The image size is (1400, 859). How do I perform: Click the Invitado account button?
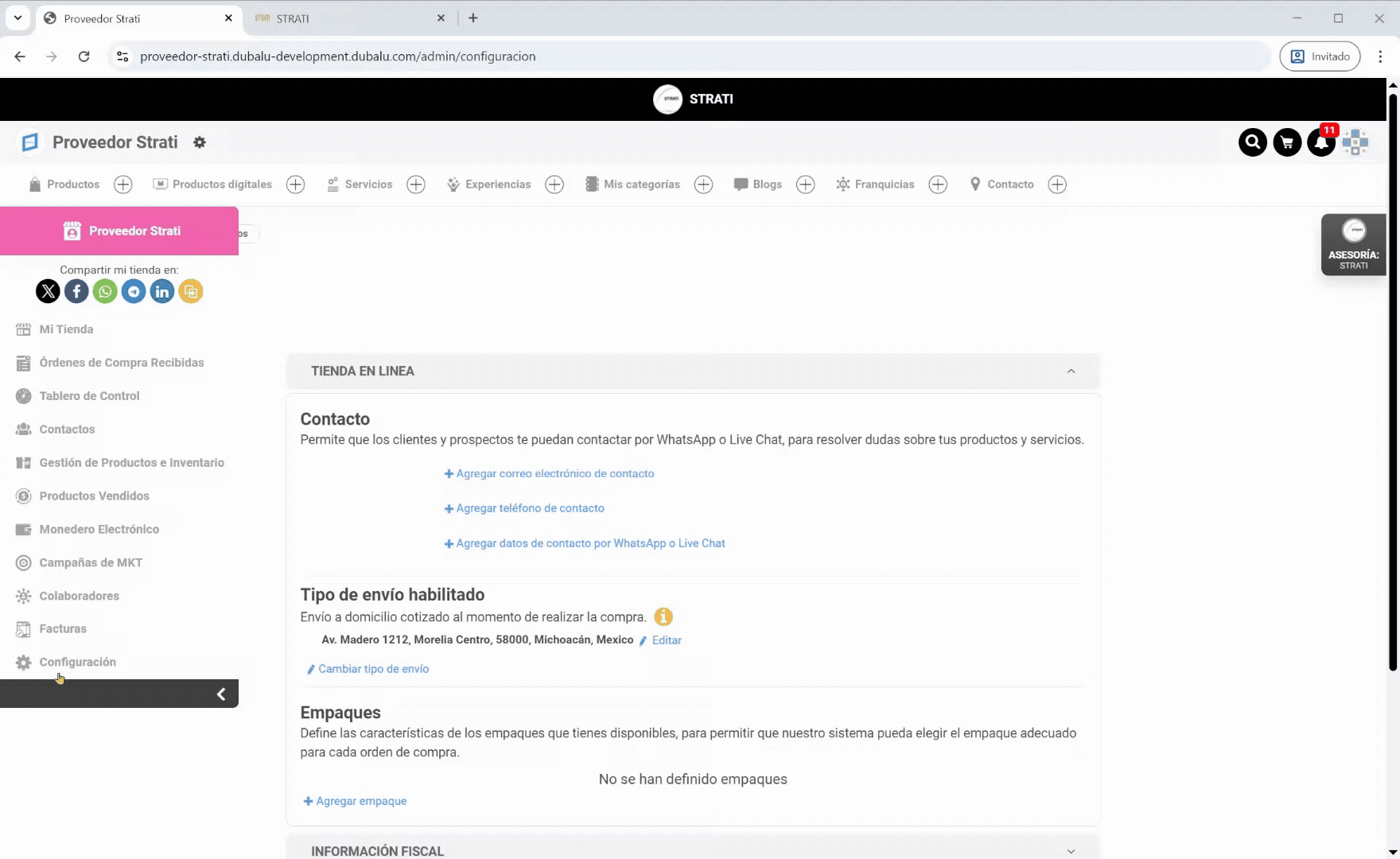tap(1320, 56)
